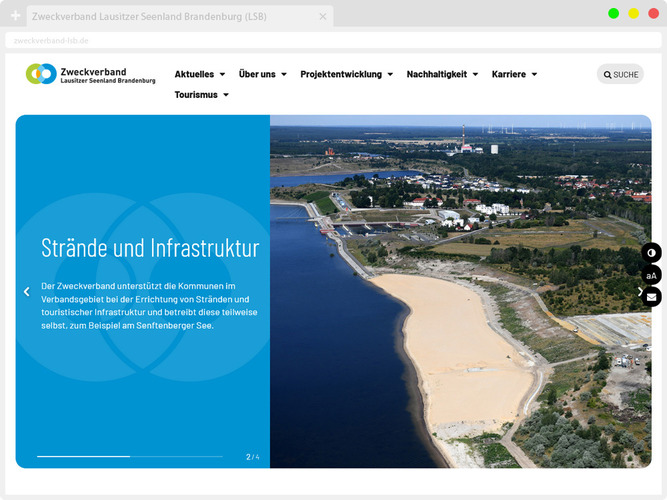Screen dimensions: 667x500
Task: Click the slideshow progress bar
Action: (x=130, y=456)
